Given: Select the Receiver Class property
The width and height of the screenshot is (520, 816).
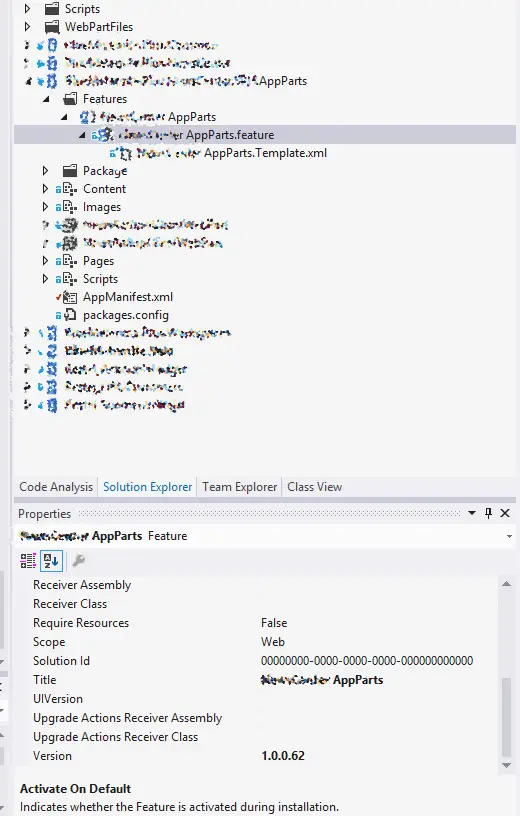Looking at the screenshot, I should pos(70,604).
